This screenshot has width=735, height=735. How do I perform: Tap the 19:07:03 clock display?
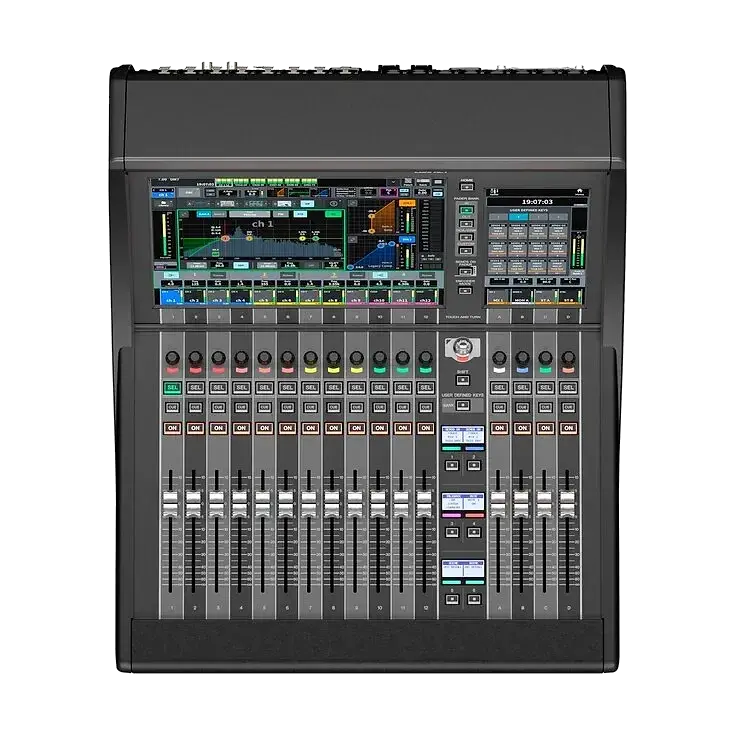click(x=537, y=202)
